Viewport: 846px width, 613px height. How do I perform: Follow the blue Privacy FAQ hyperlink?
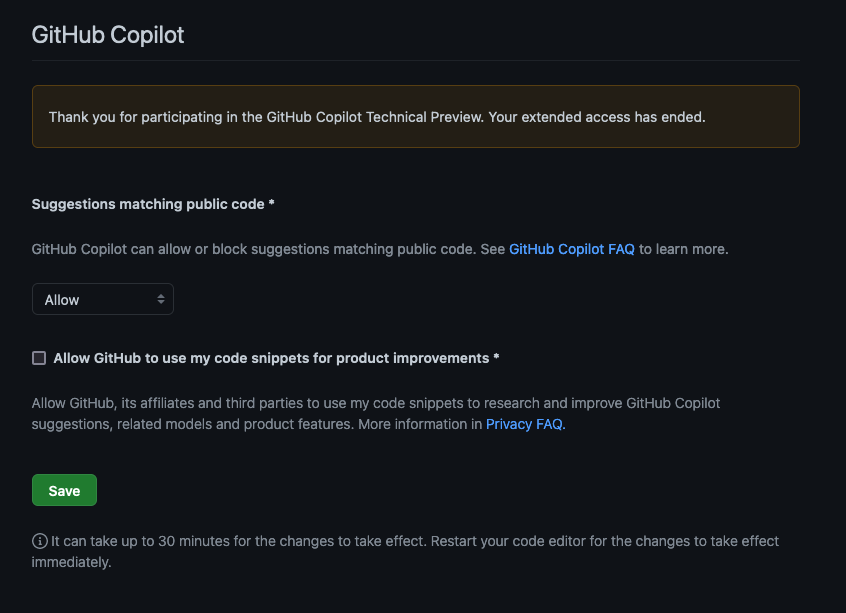pyautogui.click(x=524, y=423)
